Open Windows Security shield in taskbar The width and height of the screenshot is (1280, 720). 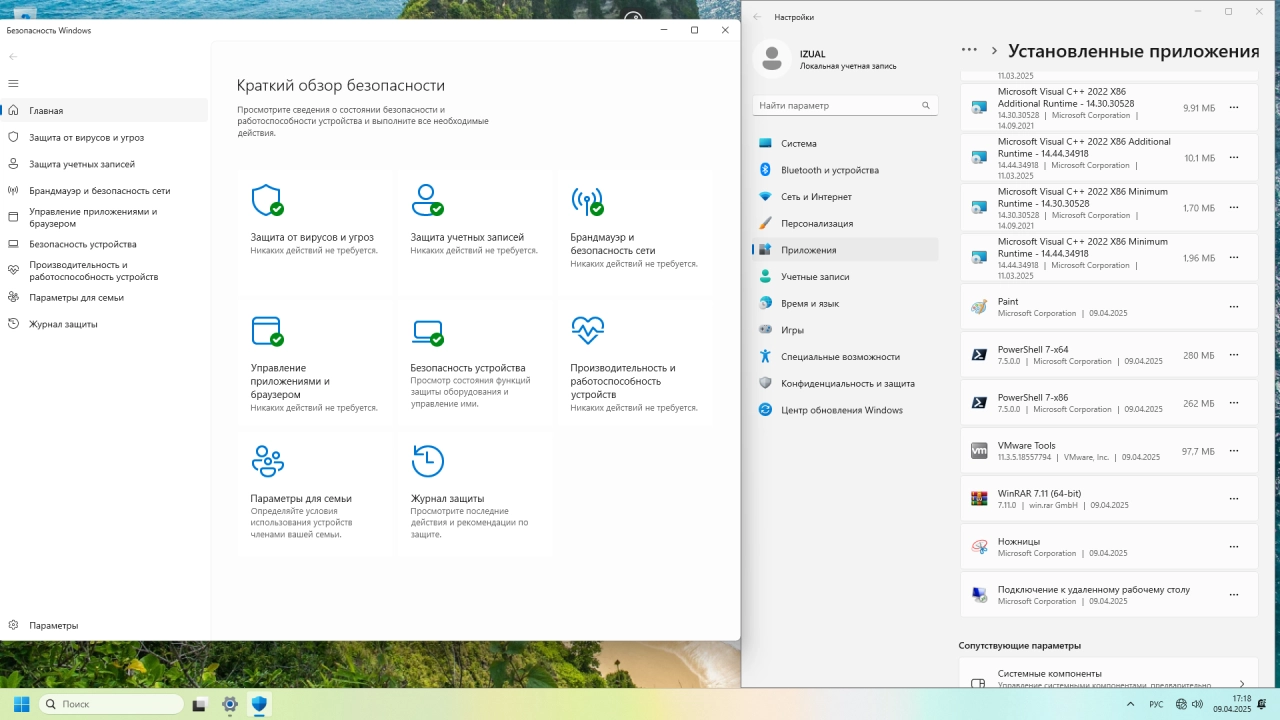pyautogui.click(x=260, y=704)
